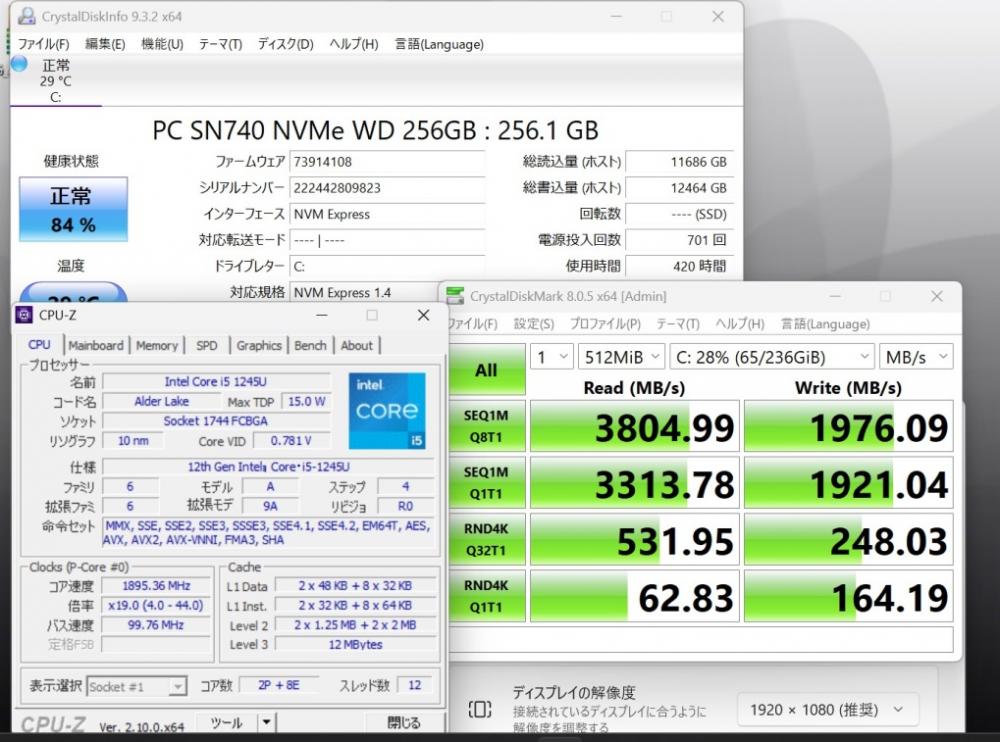Click the 閉じる button in CPU-Z

click(x=403, y=722)
